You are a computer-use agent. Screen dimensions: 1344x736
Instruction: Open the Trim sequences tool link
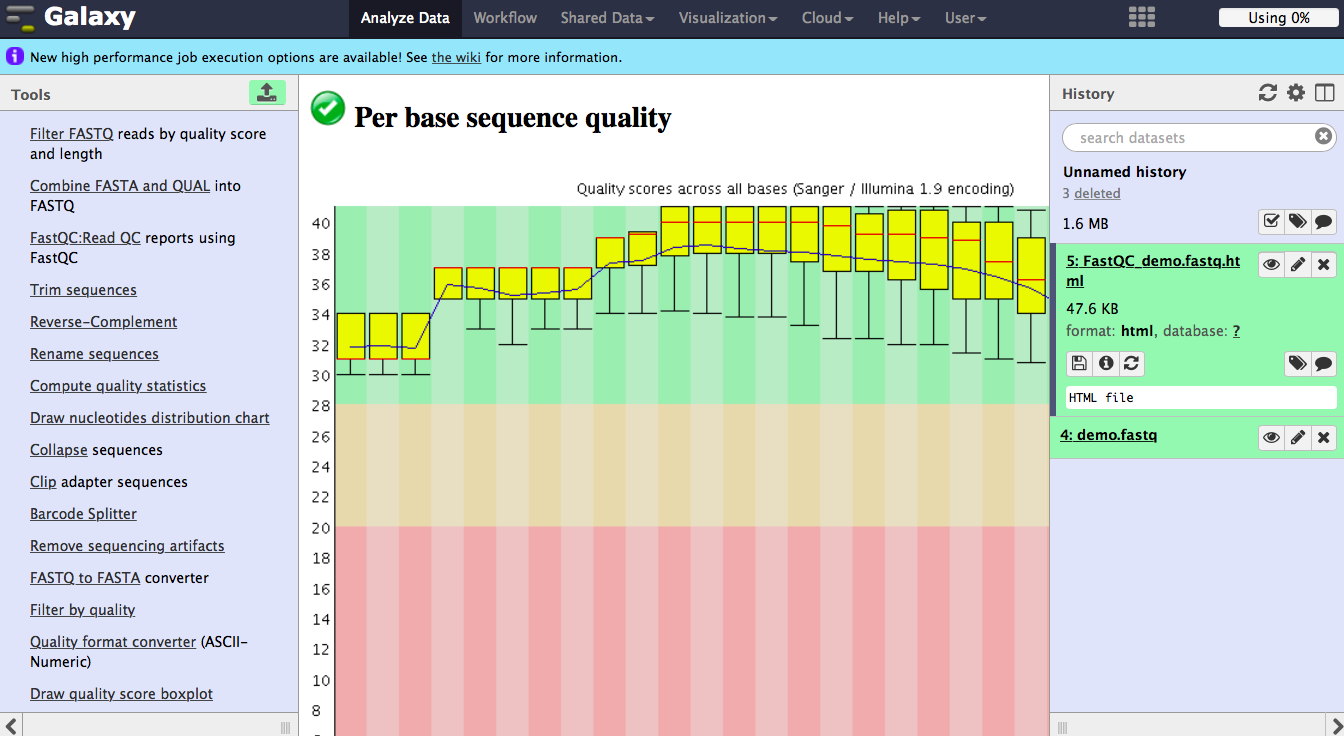pyautogui.click(x=83, y=290)
